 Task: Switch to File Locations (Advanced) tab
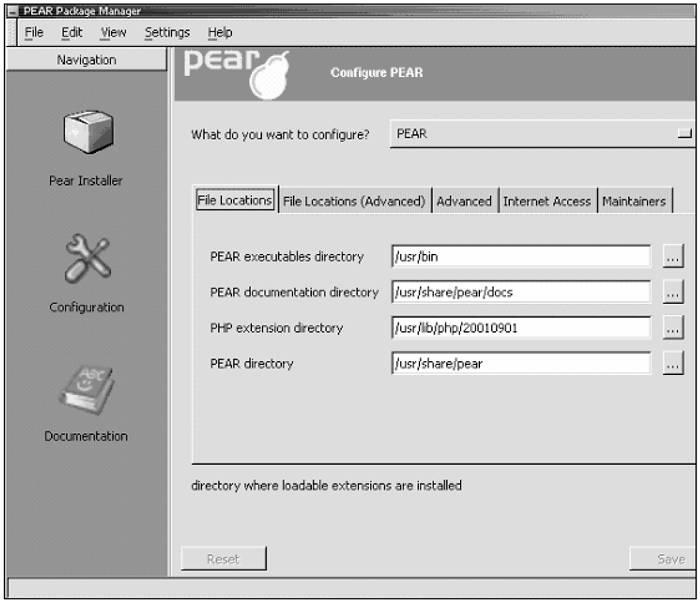tap(354, 201)
